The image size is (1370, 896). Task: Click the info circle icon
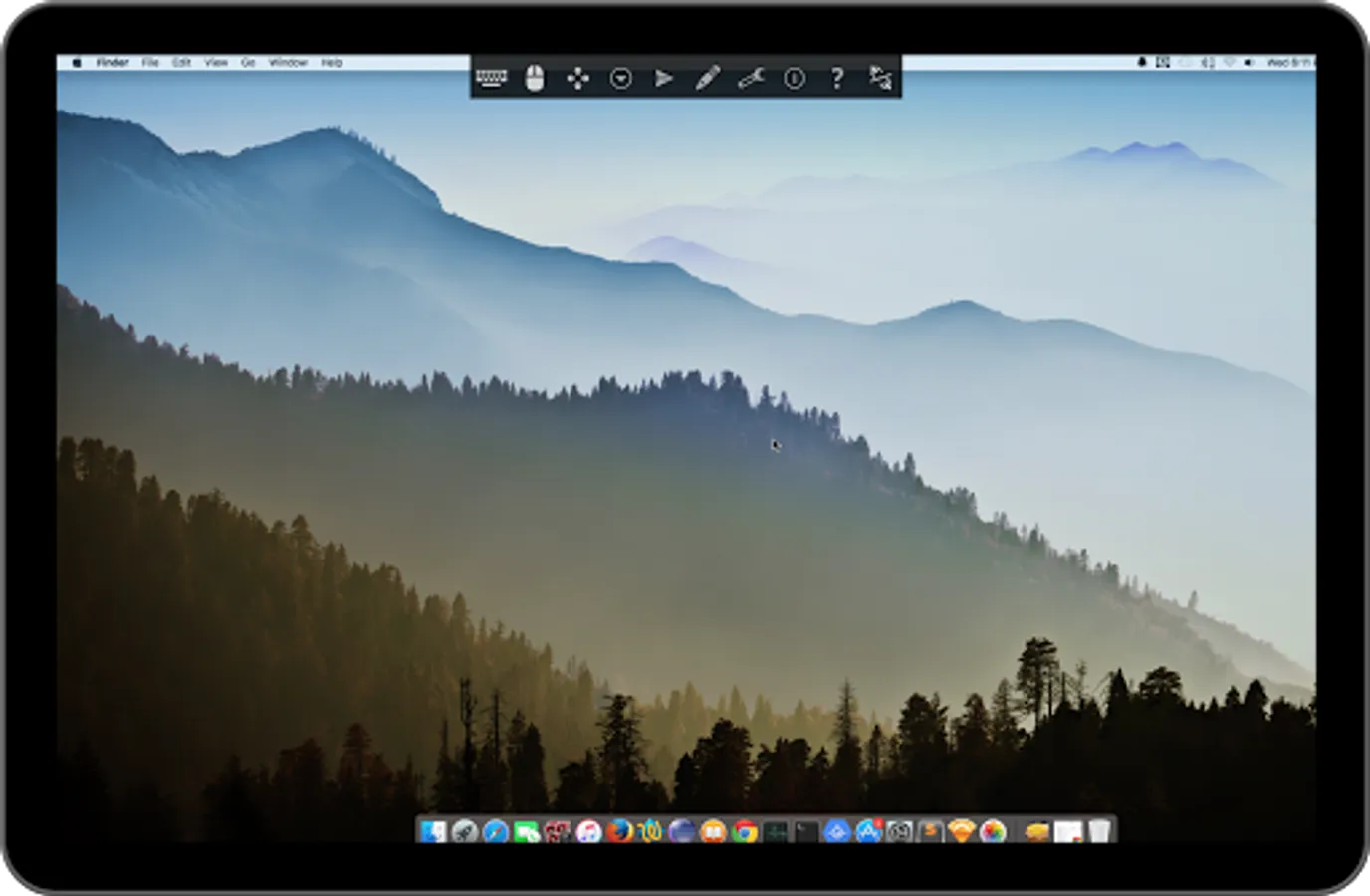794,78
